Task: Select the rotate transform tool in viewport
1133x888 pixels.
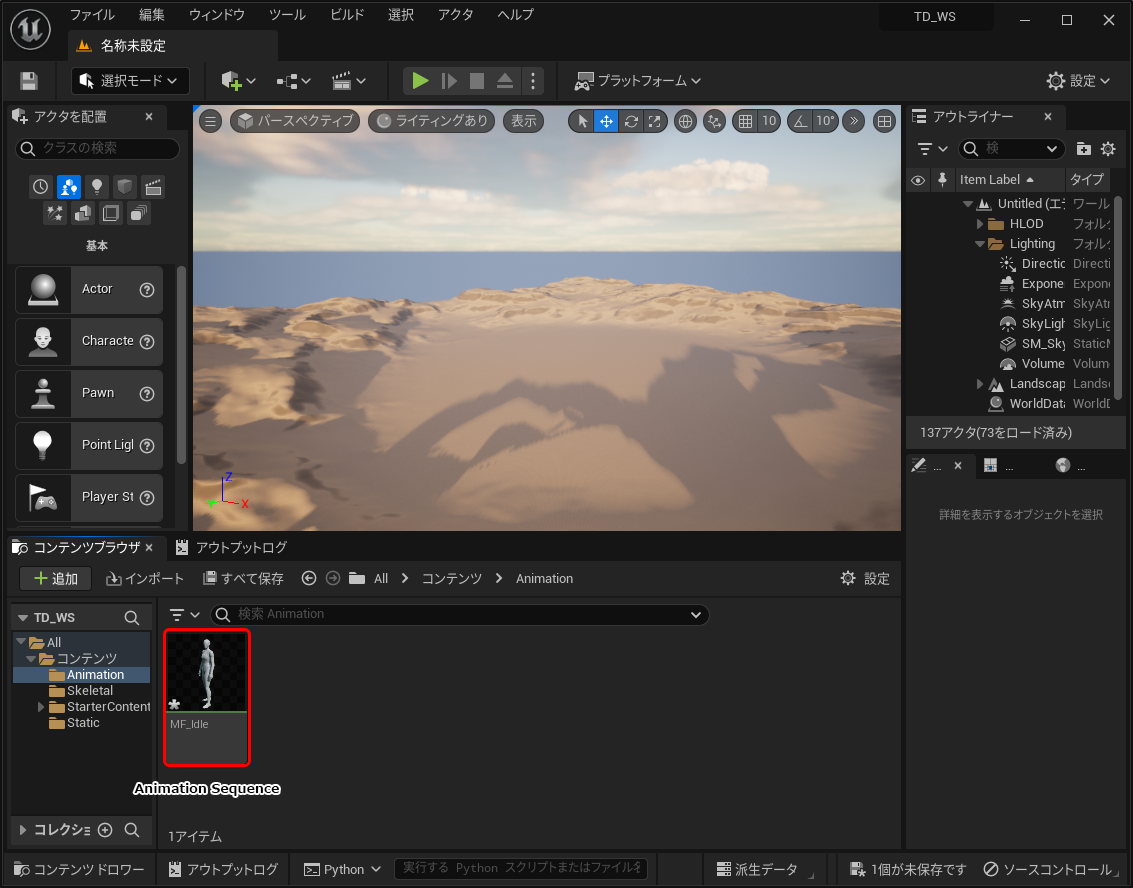Action: pos(630,121)
